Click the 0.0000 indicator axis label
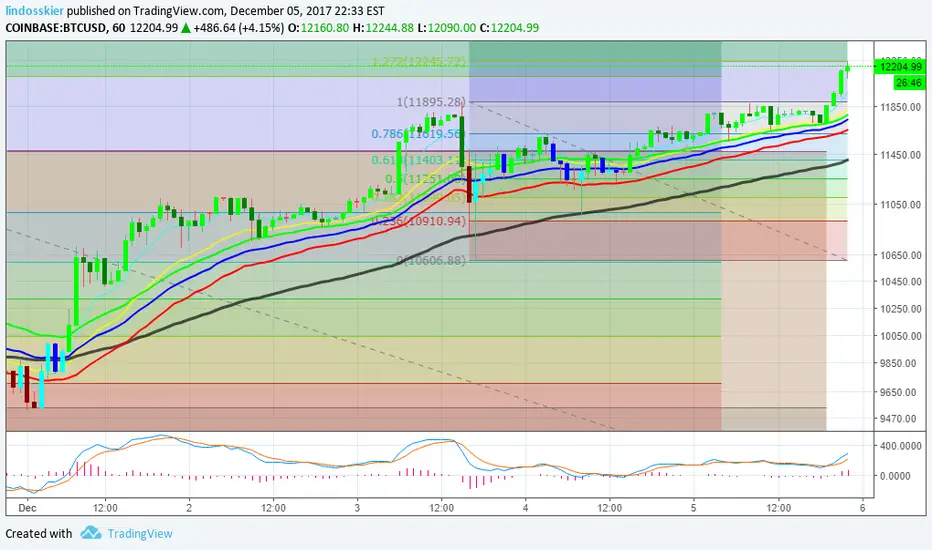 (x=895, y=476)
